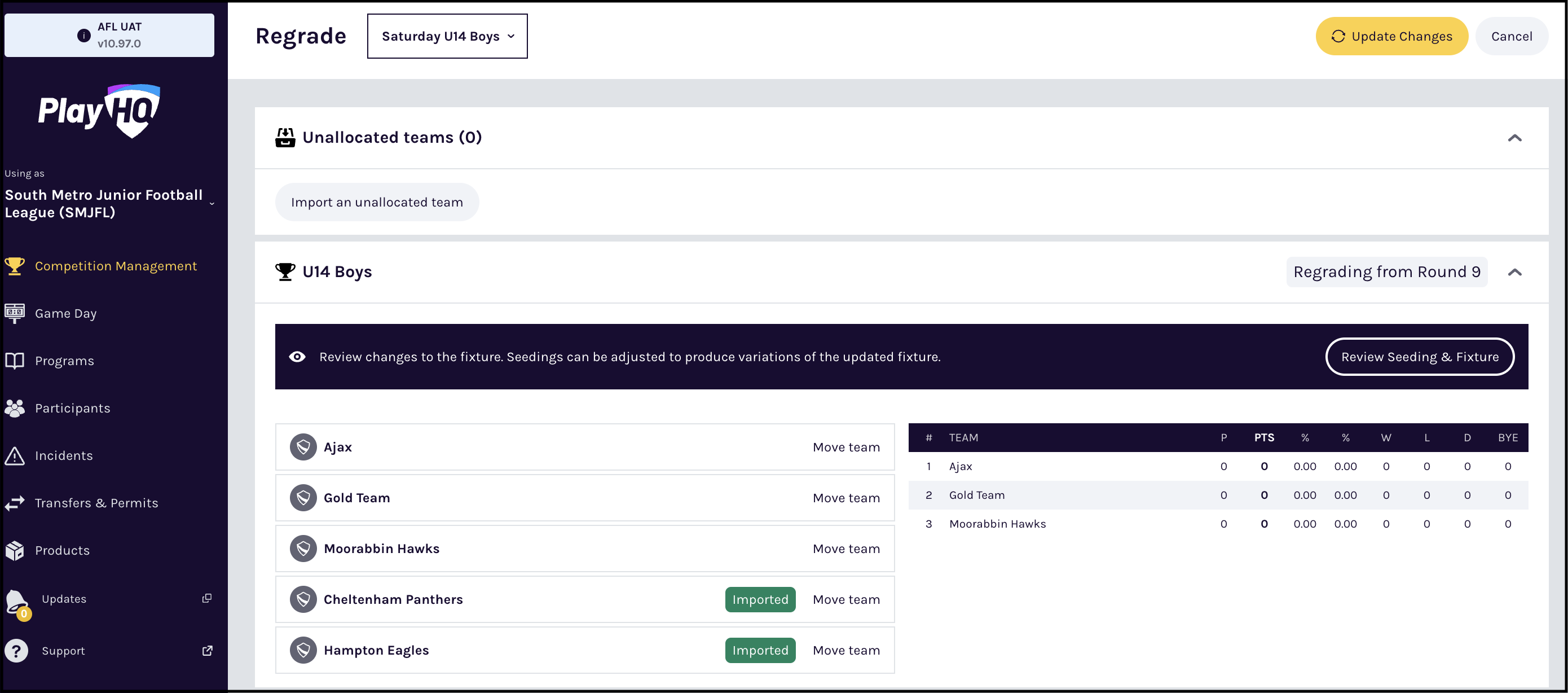Open Game Day scoreboard icon
This screenshot has height=693, width=1568.
(15, 313)
